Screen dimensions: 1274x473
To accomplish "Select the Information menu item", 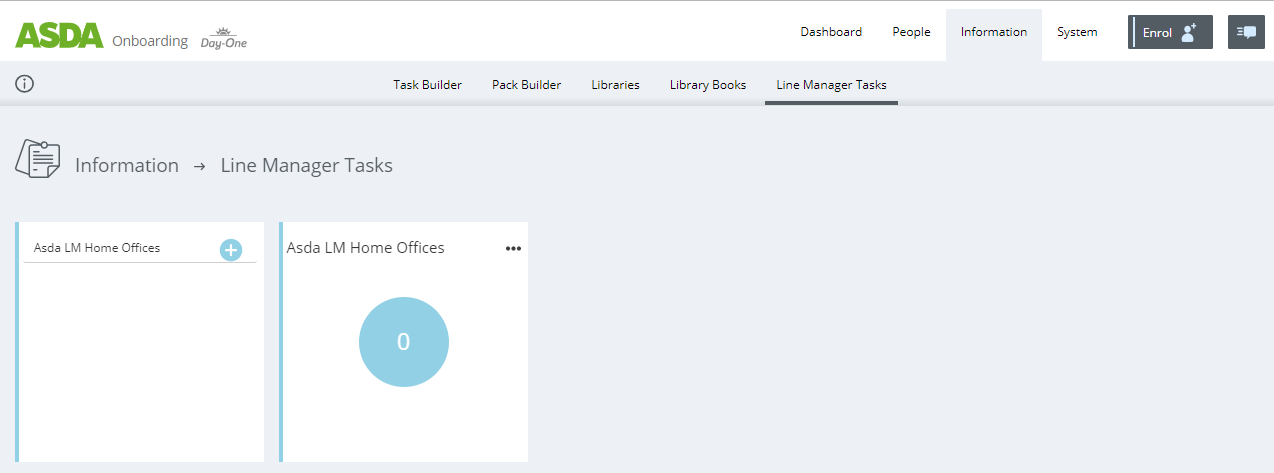I will (x=993, y=32).
